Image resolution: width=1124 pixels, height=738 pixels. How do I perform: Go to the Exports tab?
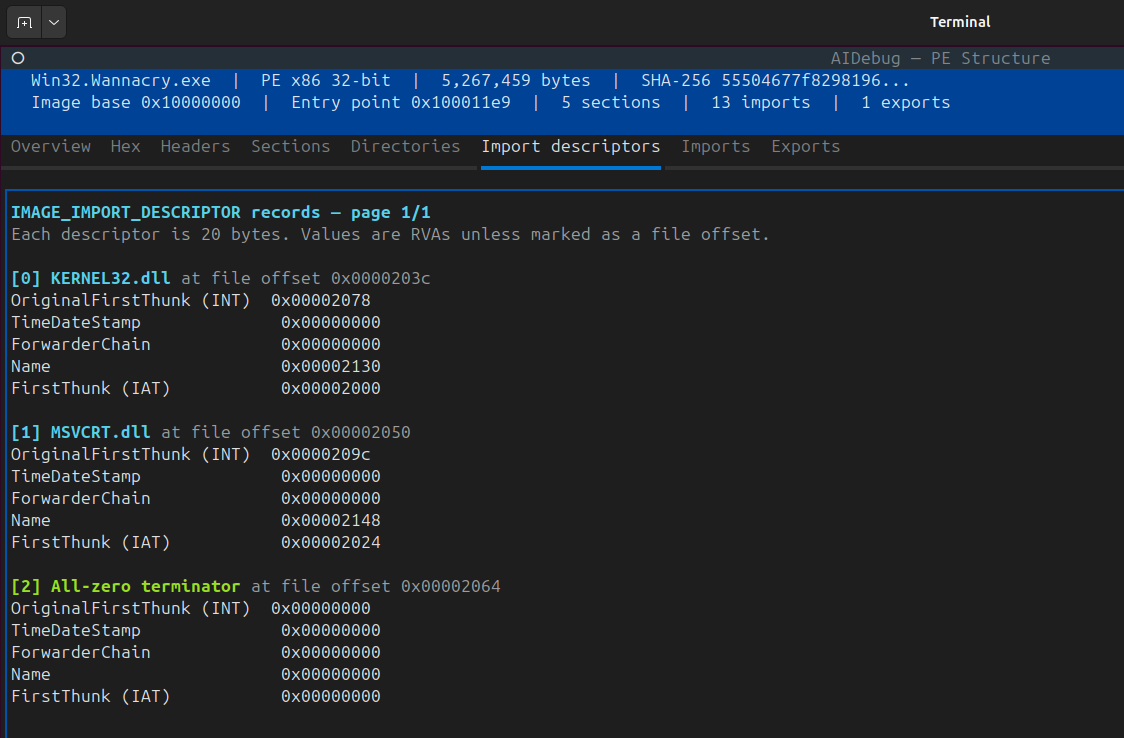pyautogui.click(x=806, y=146)
